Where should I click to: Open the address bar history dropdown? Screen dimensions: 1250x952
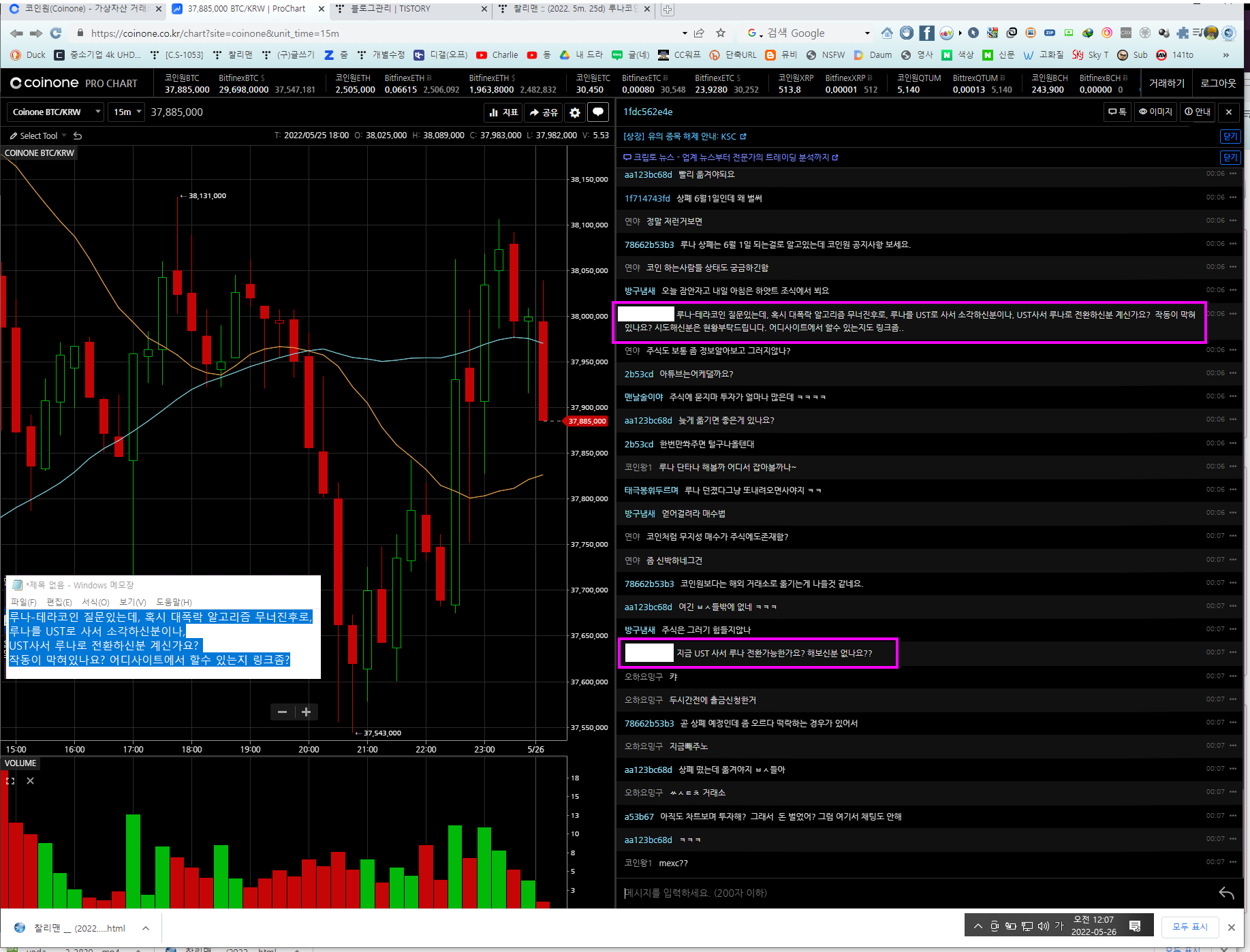685,33
